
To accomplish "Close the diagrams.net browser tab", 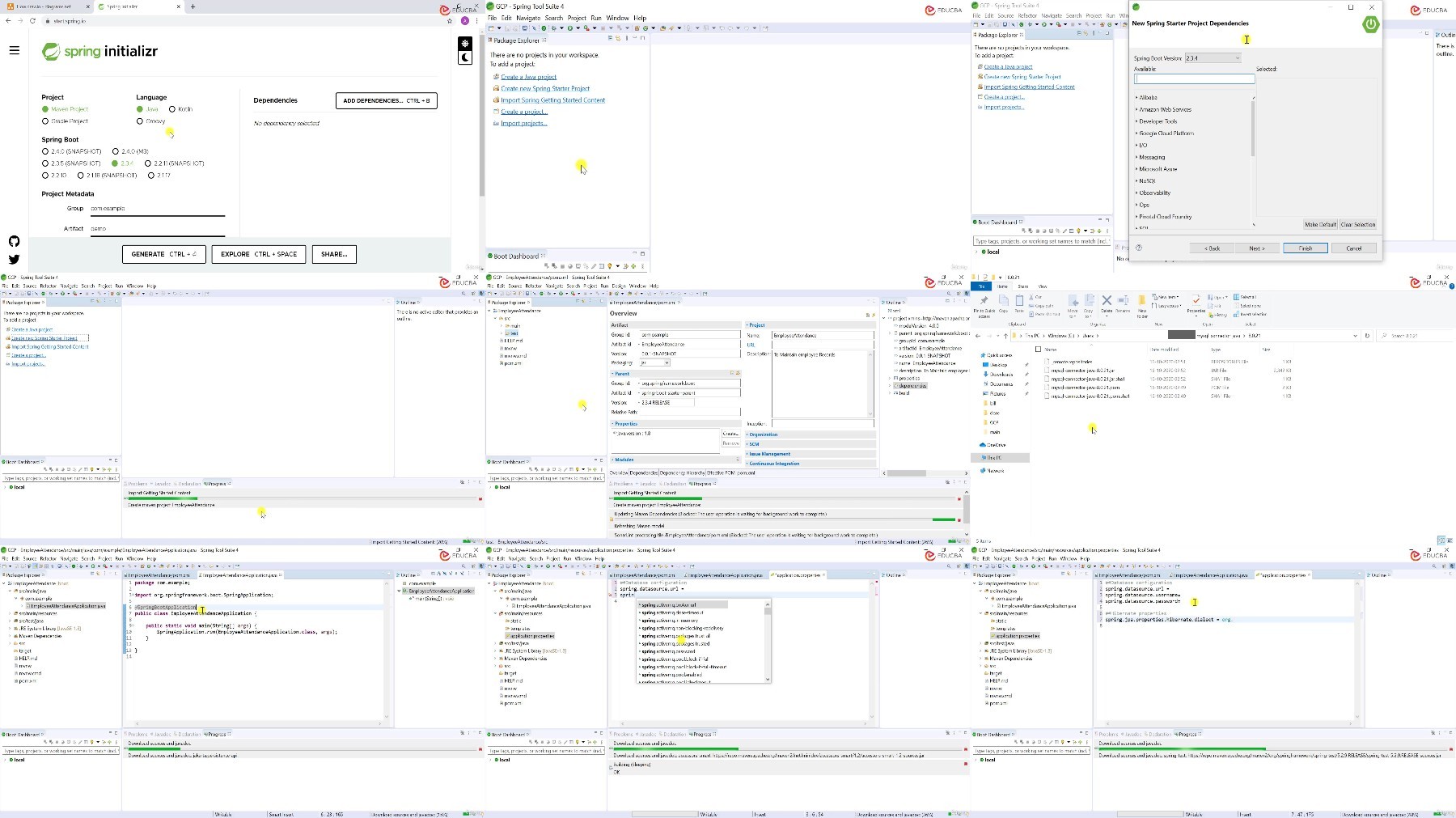I will click(87, 6).
